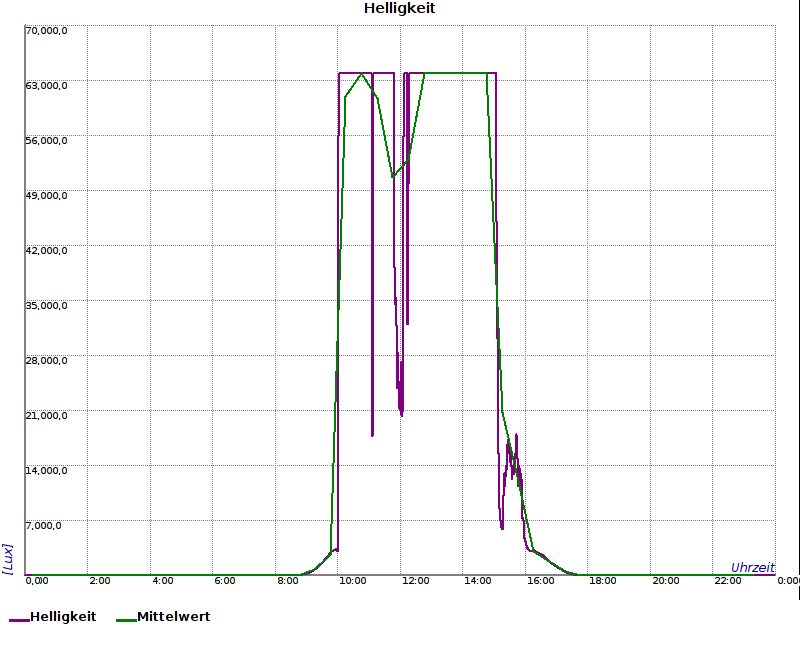Click the 28,000,0 y-axis value
The image size is (800, 650).
click(46, 361)
